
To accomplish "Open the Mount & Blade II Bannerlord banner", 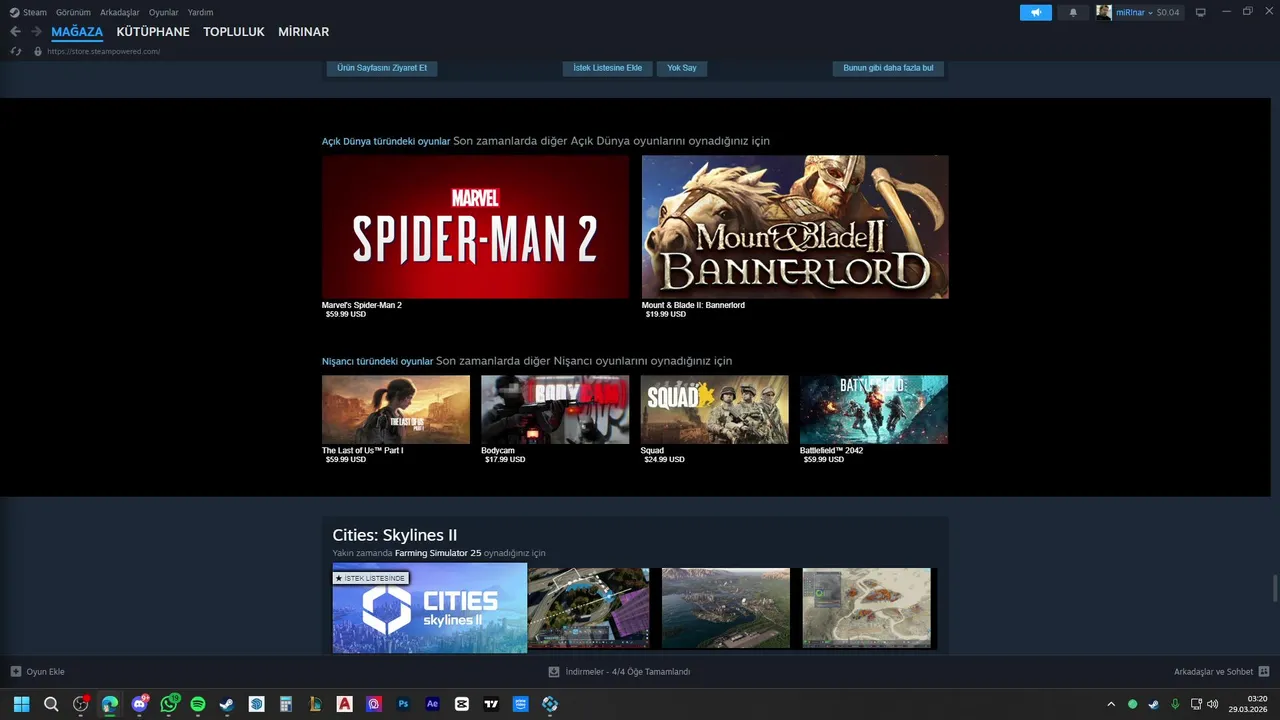I will click(x=795, y=227).
